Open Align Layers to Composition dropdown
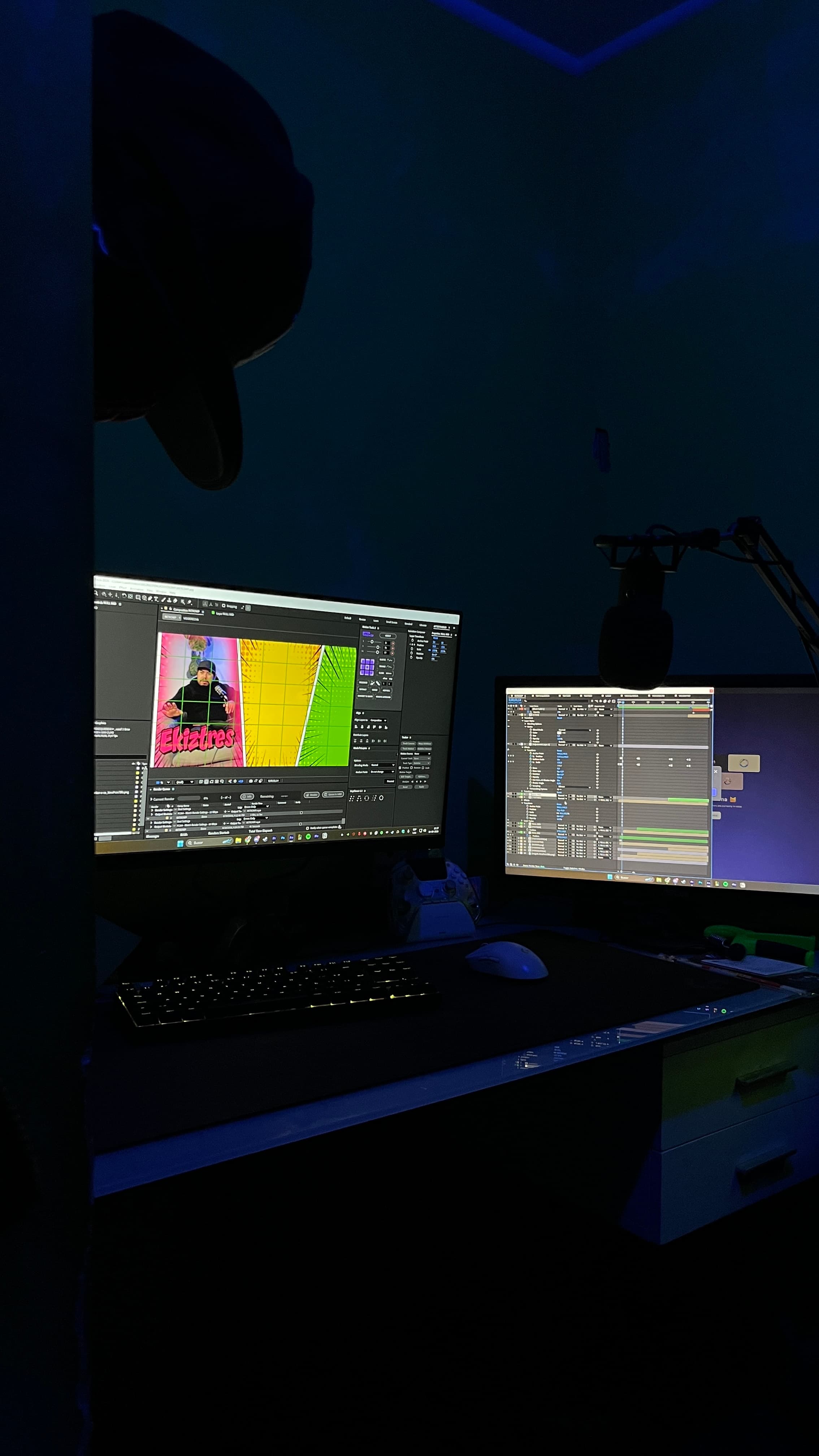The height and width of the screenshot is (1456, 819). 379,721
